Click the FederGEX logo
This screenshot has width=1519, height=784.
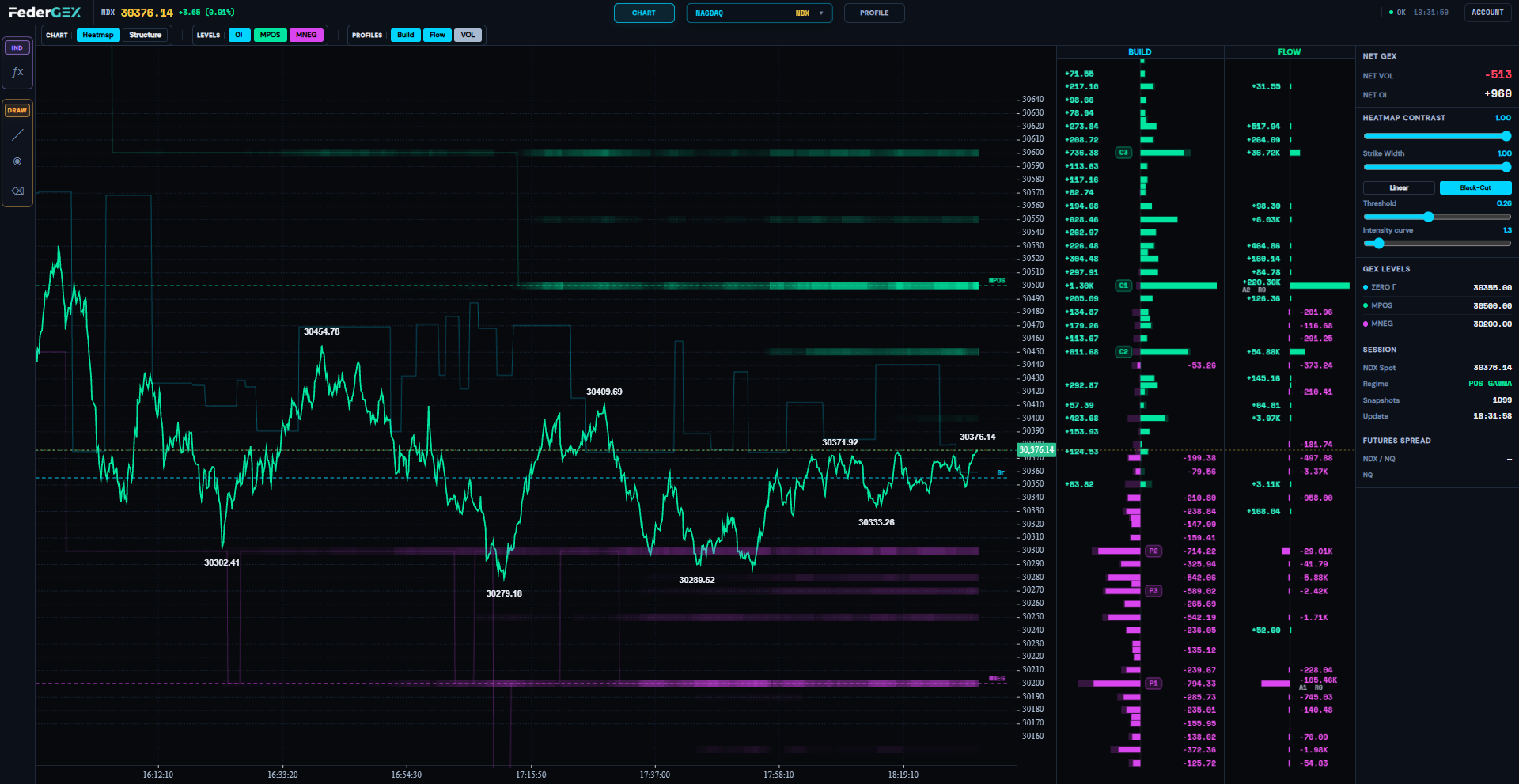pos(45,13)
